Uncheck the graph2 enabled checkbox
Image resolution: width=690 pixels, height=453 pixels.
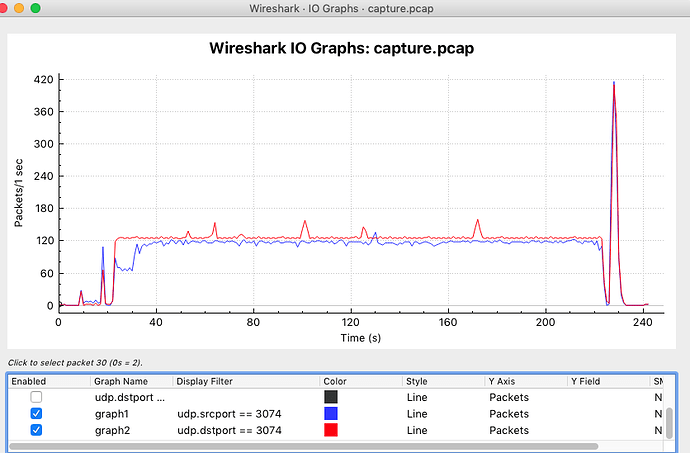pyautogui.click(x=36, y=430)
